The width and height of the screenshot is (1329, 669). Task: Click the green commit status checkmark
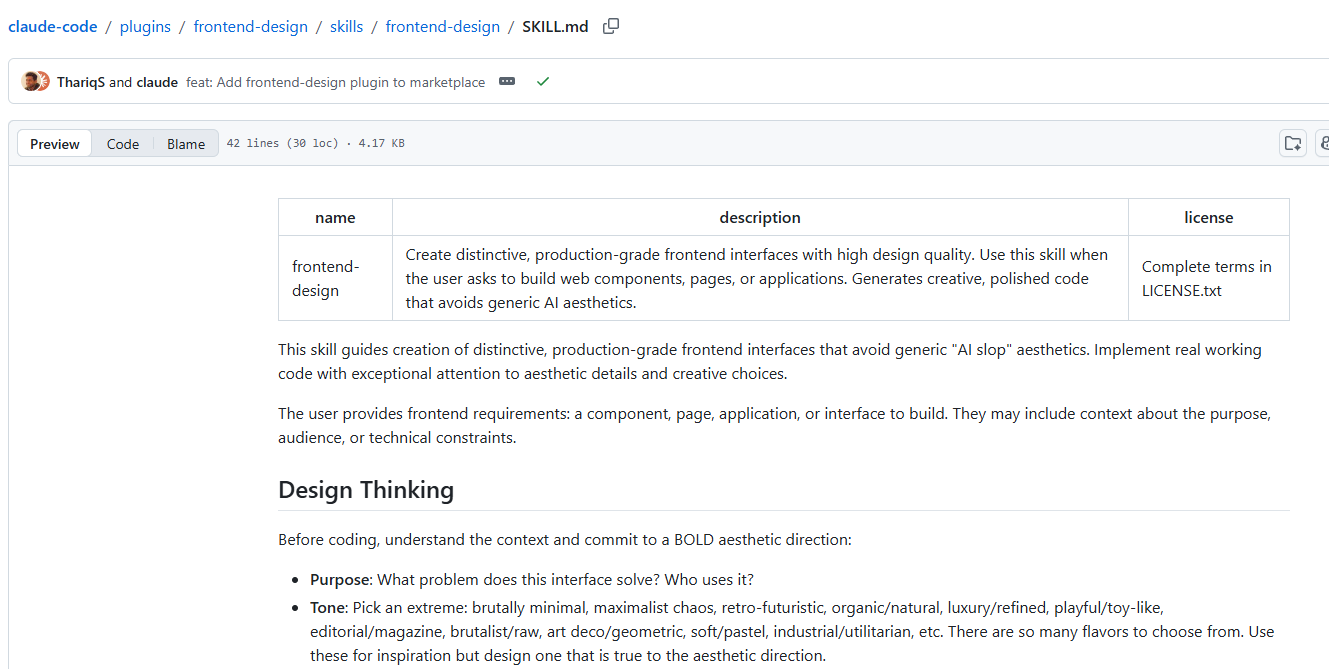(x=543, y=82)
